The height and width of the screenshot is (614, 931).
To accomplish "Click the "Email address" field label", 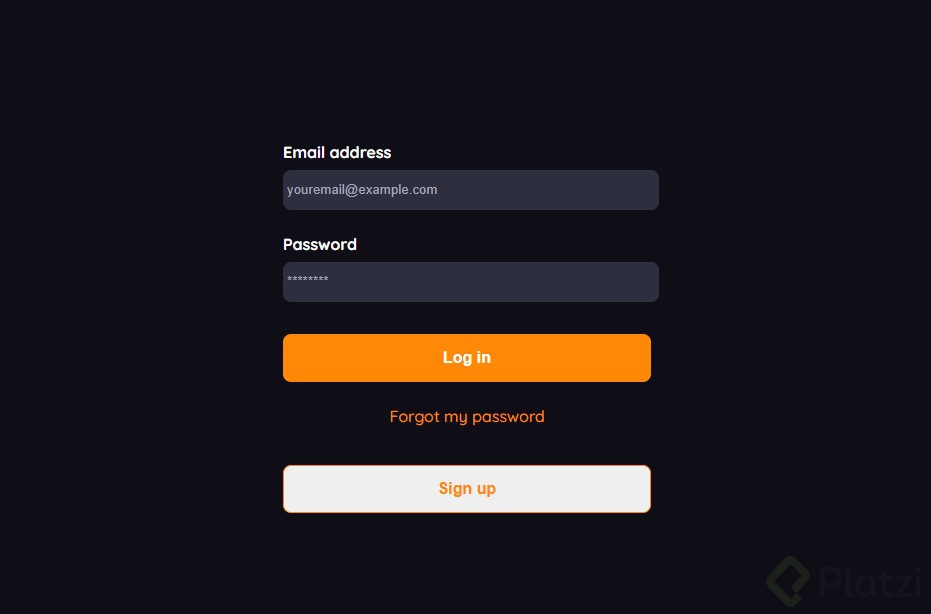I will tap(337, 153).
